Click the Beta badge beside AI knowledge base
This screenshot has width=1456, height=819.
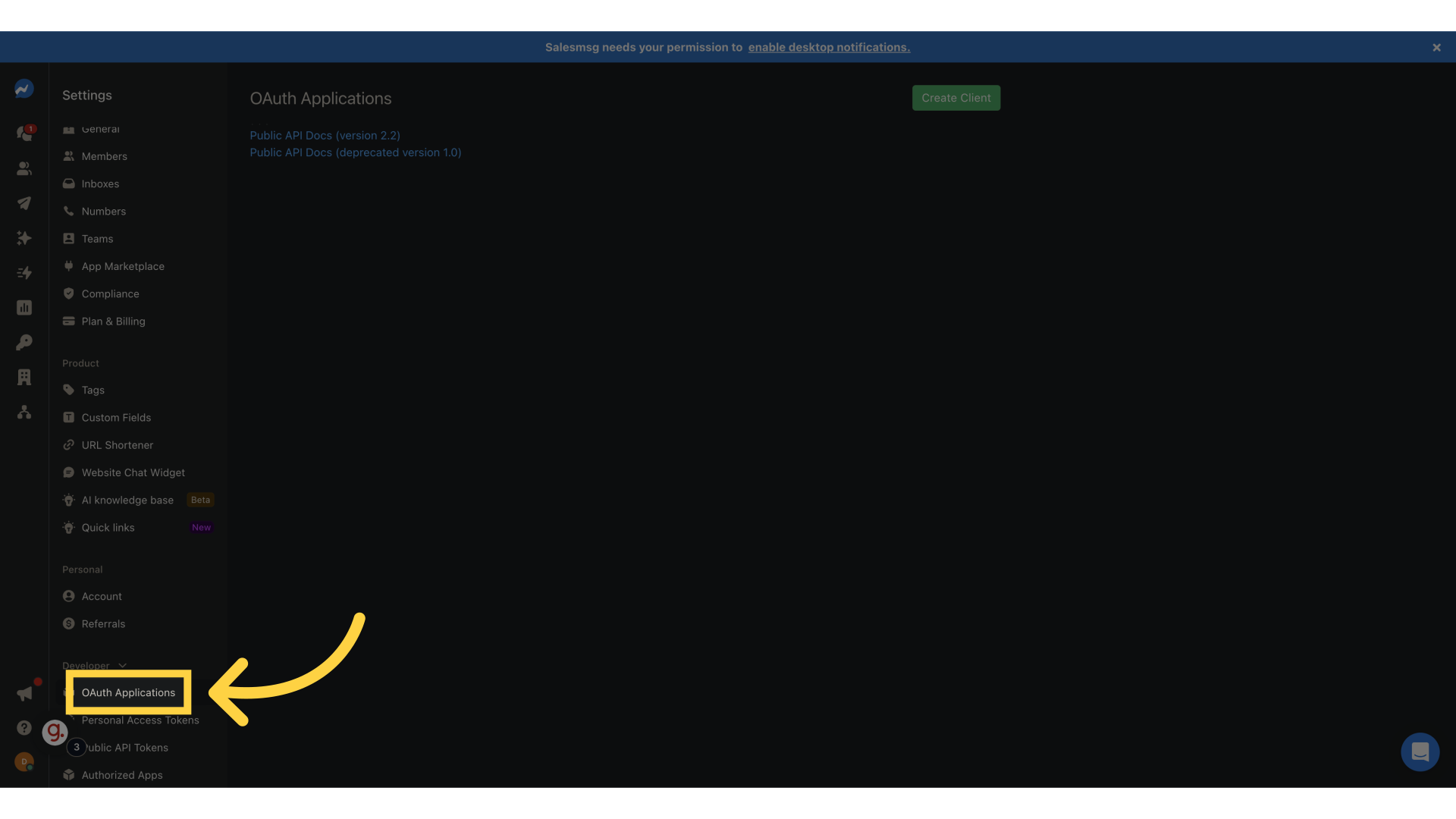200,500
